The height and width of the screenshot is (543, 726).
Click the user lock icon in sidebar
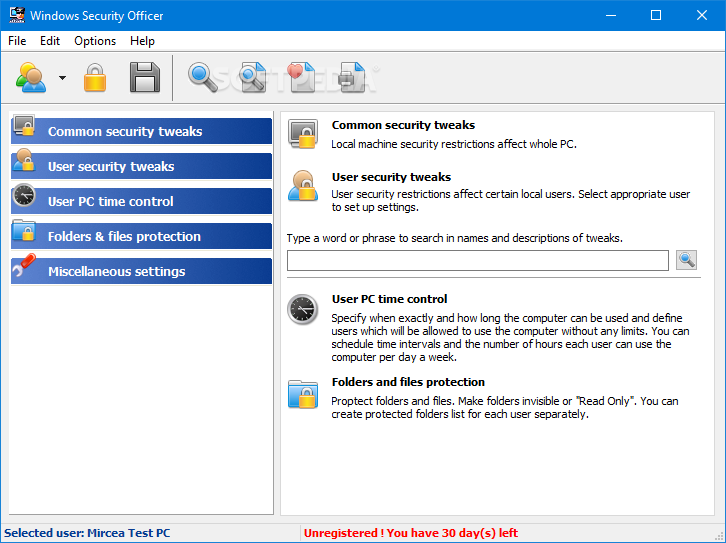pos(24,160)
